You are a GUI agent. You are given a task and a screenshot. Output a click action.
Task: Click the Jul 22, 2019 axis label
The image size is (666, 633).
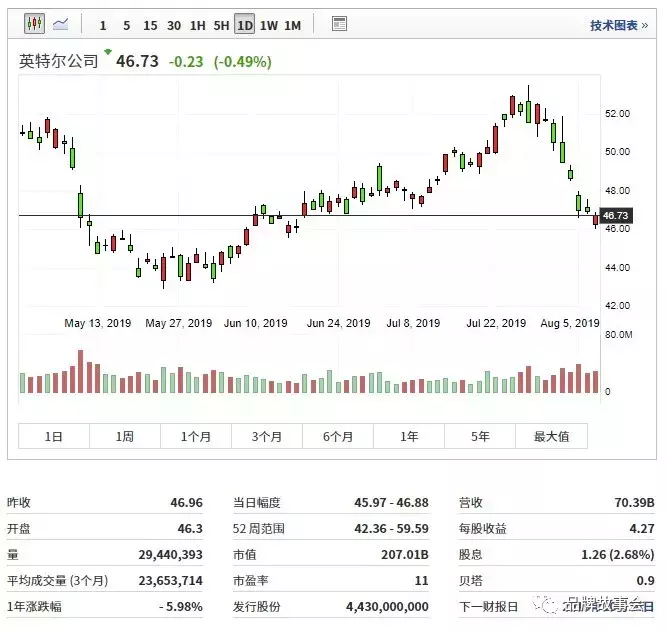click(x=496, y=323)
